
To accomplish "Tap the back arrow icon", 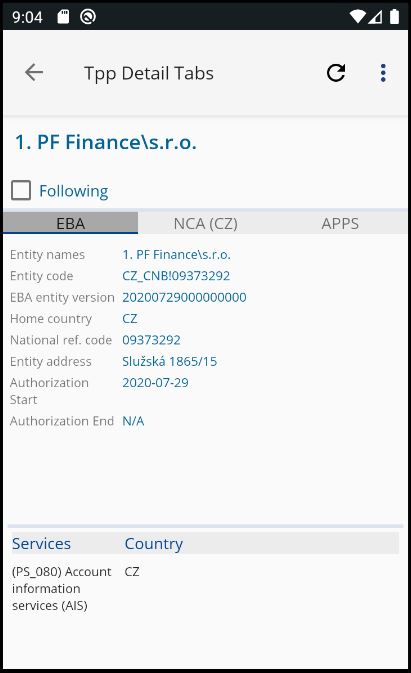I will (34, 72).
